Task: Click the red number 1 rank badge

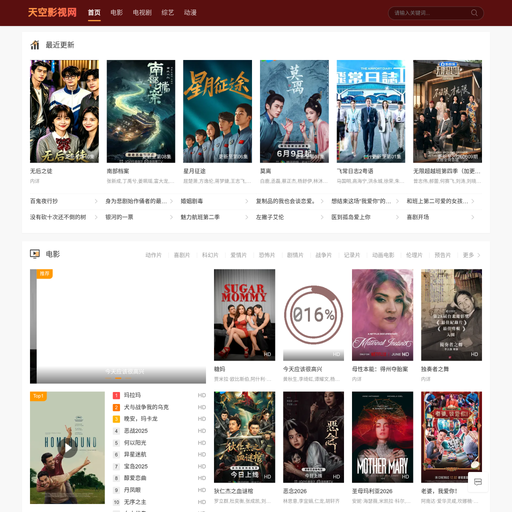Action: (116, 395)
